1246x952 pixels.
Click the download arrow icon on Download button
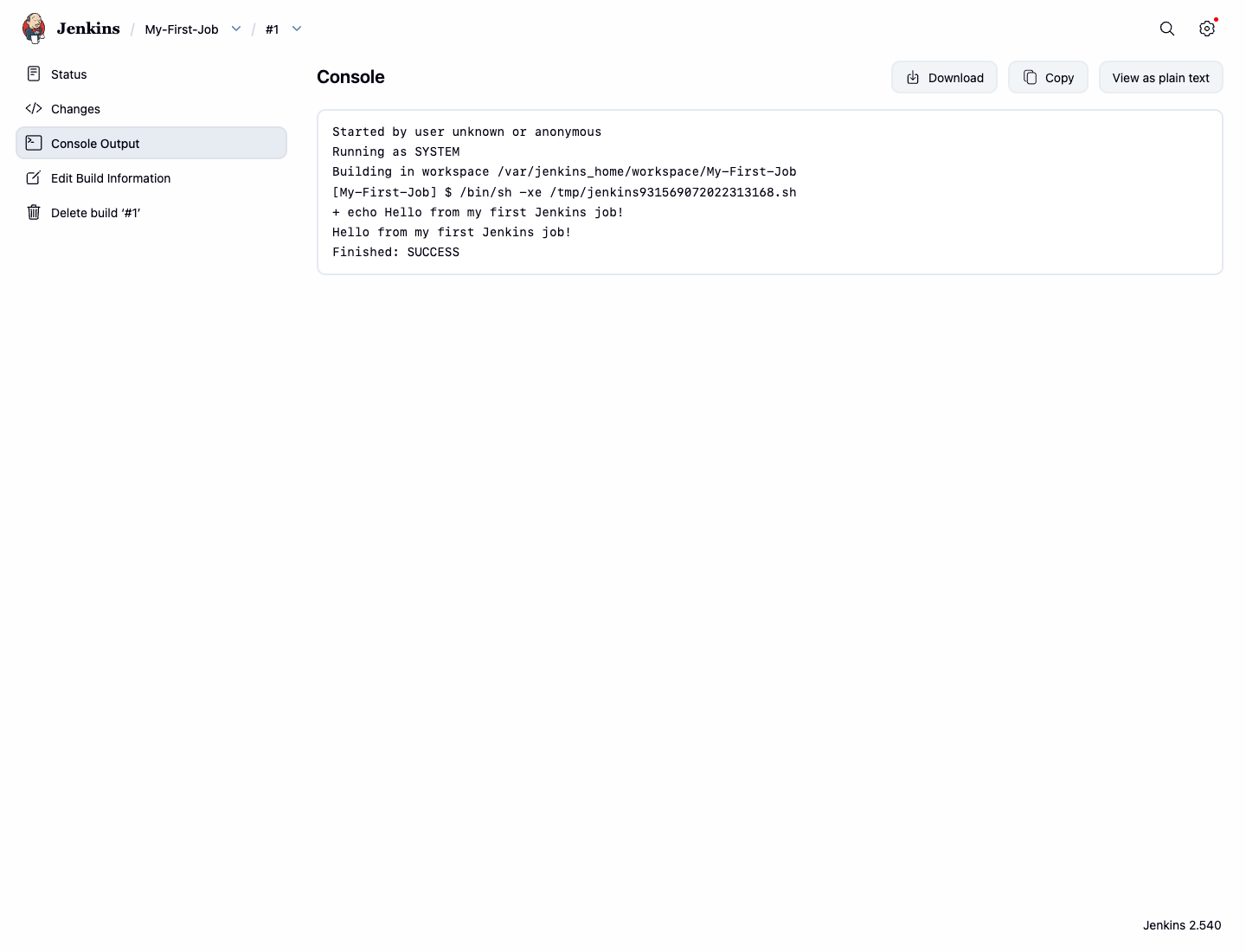pos(913,78)
